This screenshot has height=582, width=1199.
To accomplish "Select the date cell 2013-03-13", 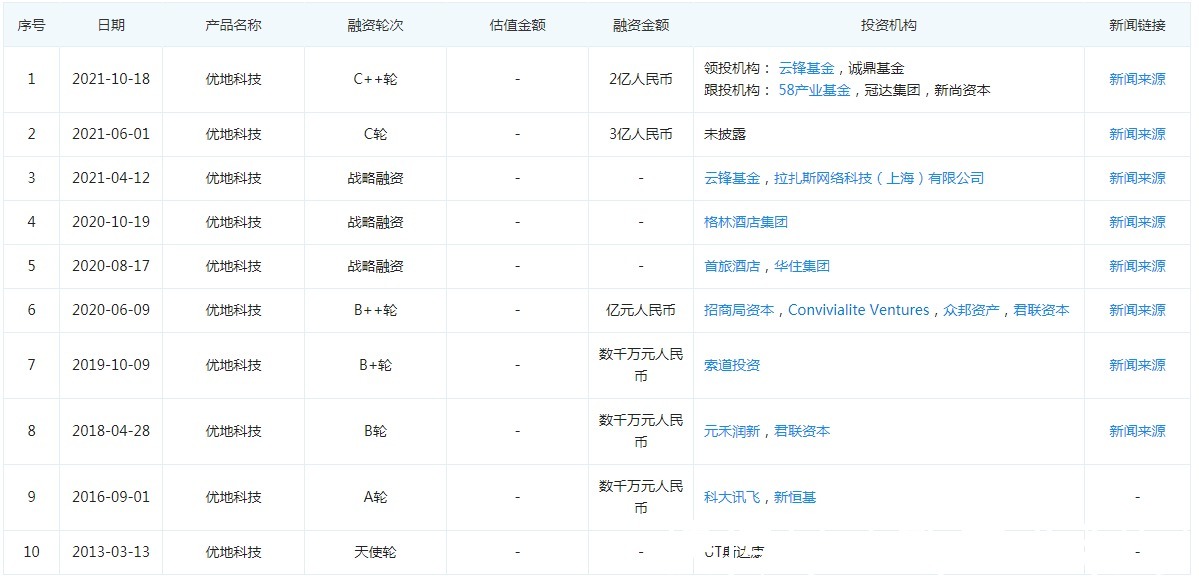I will (x=111, y=551).
